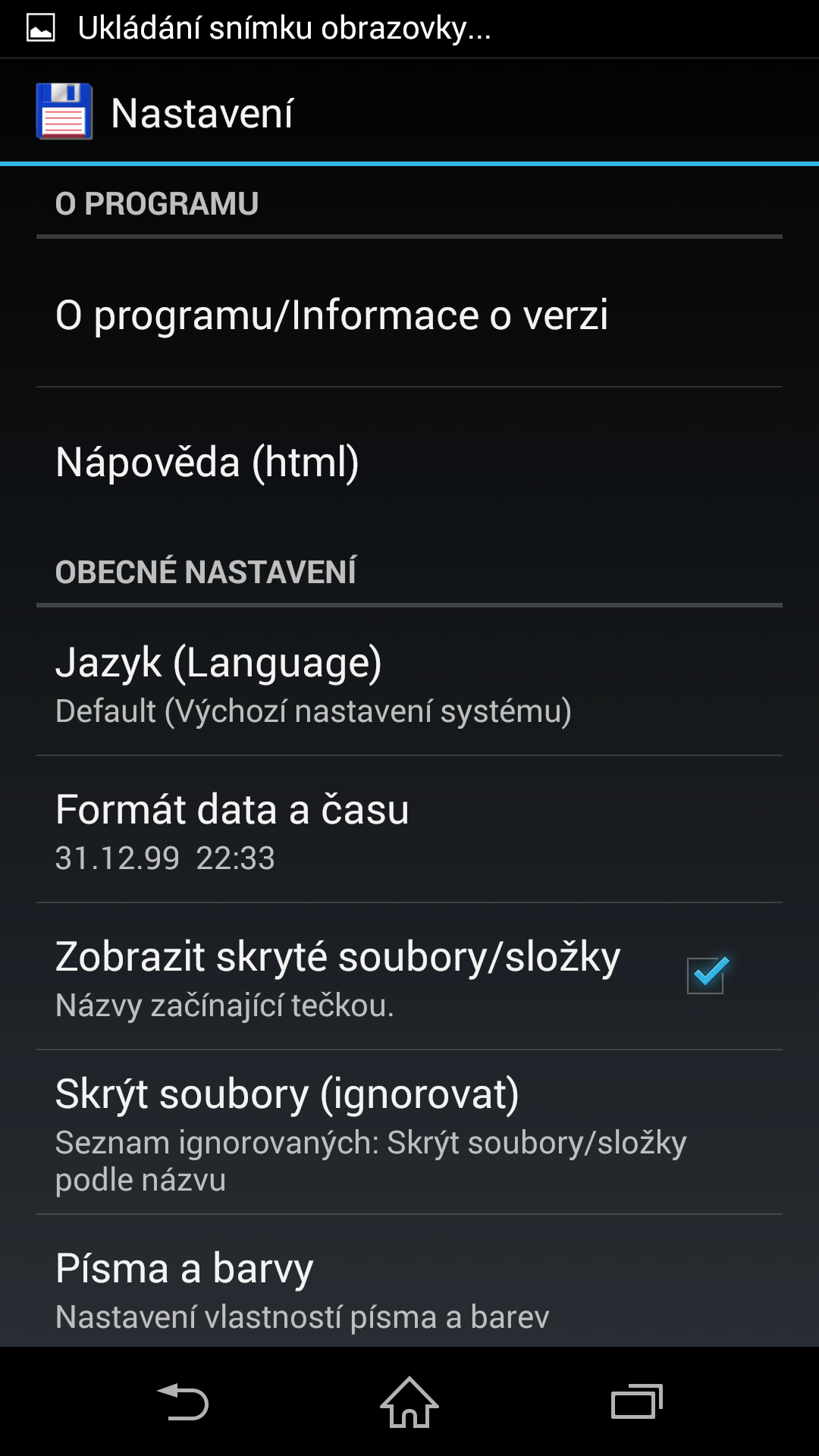The image size is (819, 1456).
Task: Open Formát data a času options
Action: [x=409, y=829]
